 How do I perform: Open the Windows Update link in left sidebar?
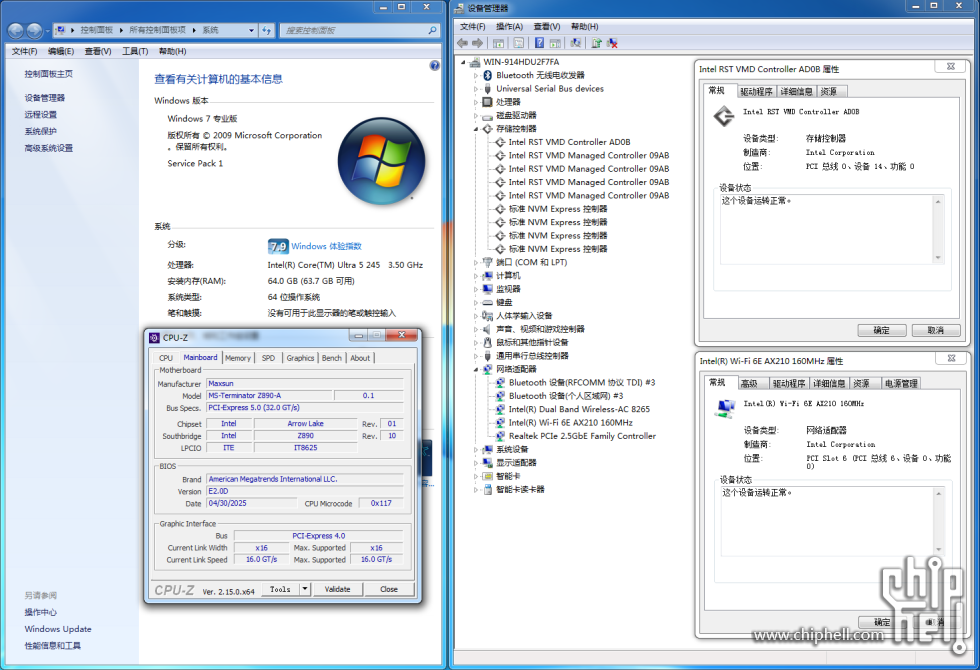tap(57, 629)
